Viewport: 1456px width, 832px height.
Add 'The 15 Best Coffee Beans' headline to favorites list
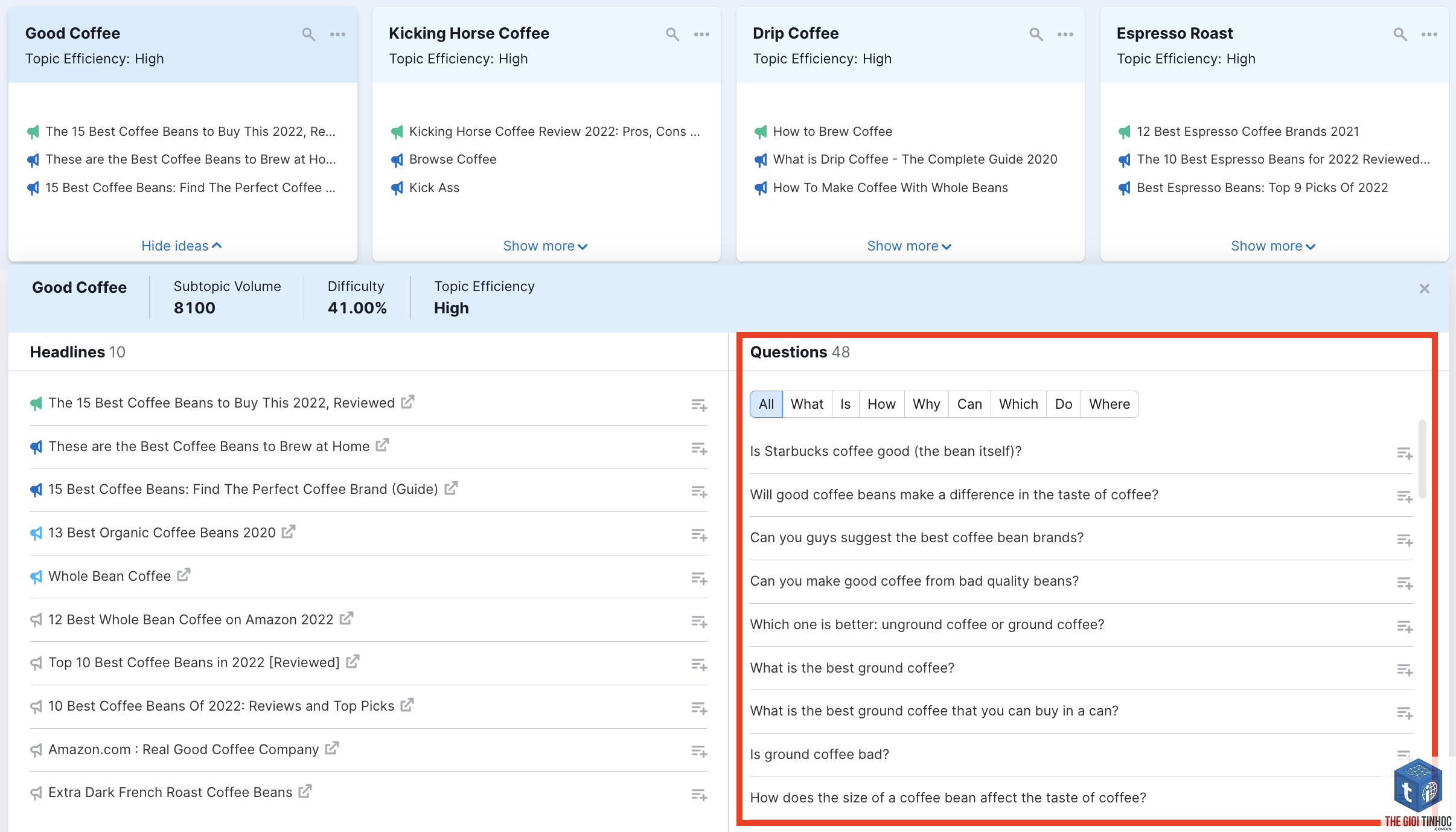699,405
